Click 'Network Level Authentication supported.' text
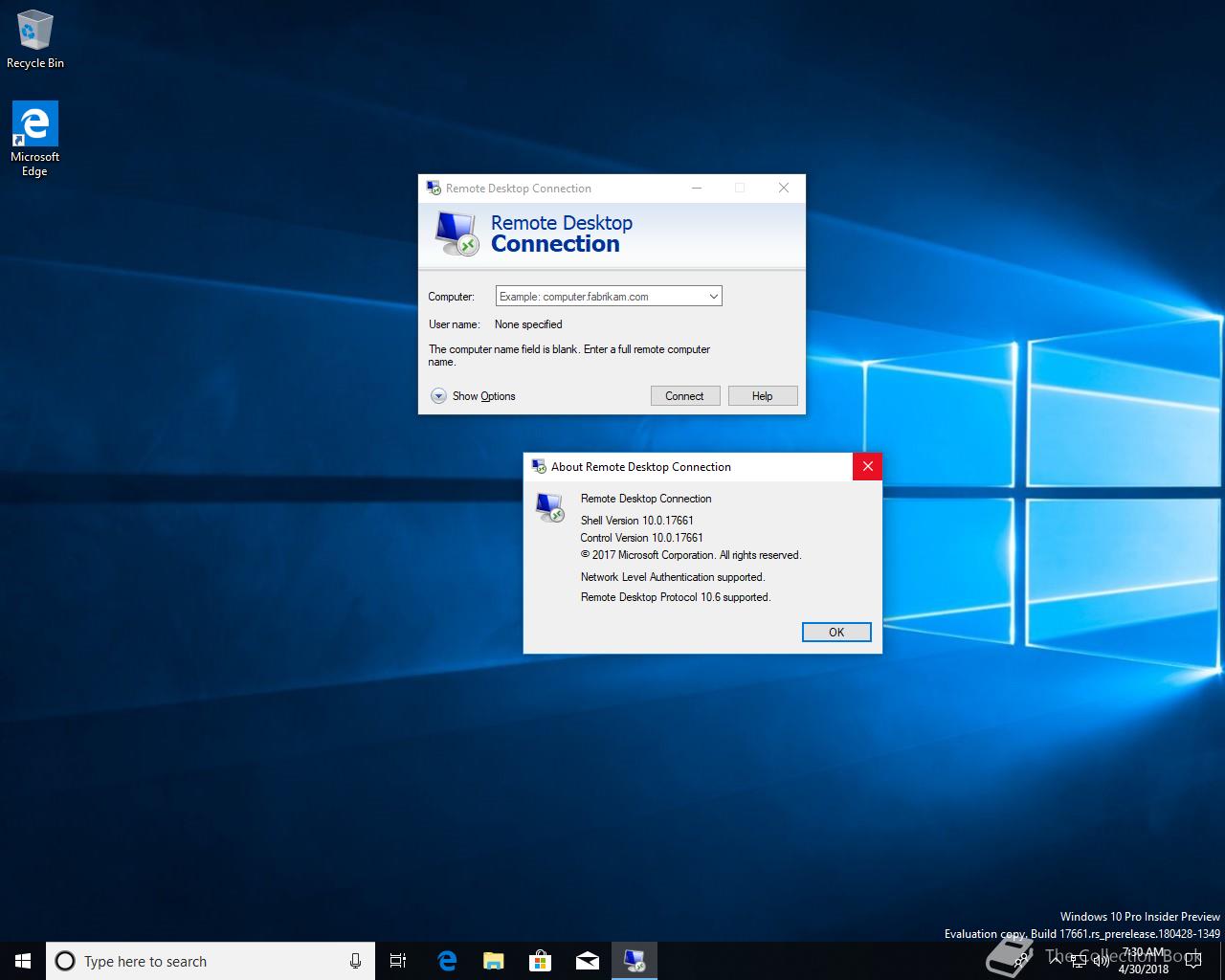 673,577
